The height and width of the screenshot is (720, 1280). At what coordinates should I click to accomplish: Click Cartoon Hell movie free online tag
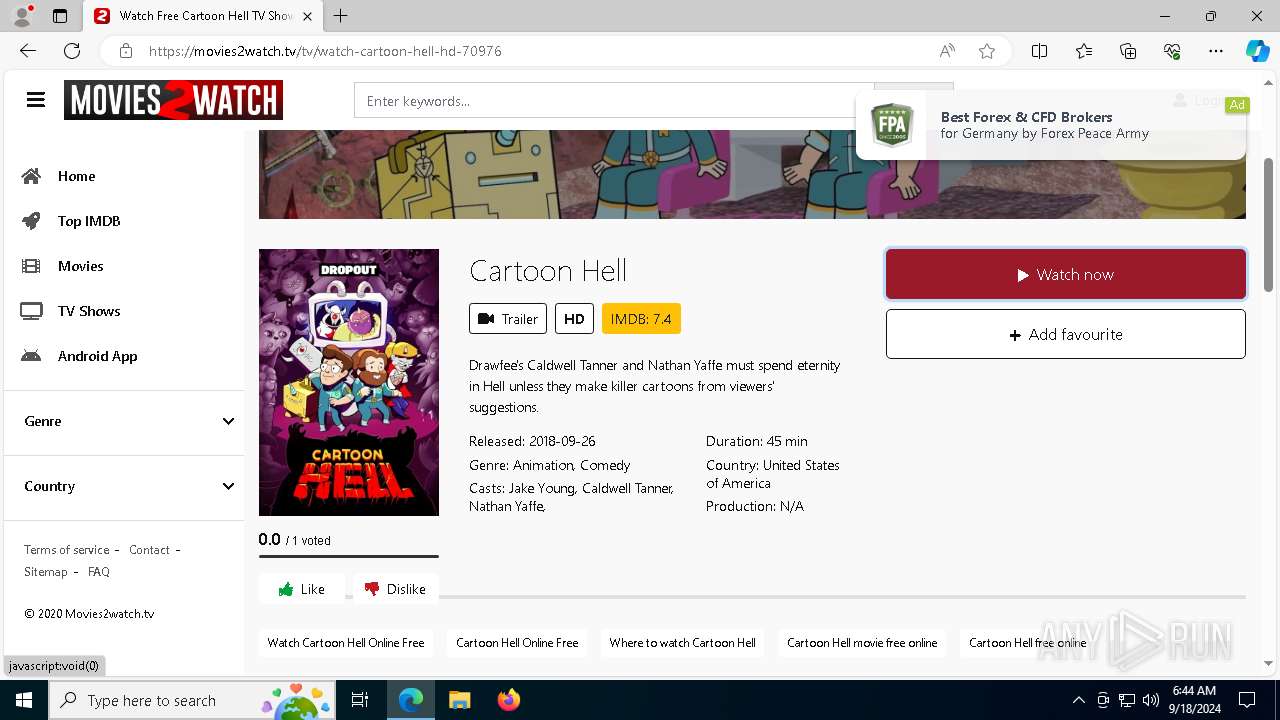click(862, 643)
